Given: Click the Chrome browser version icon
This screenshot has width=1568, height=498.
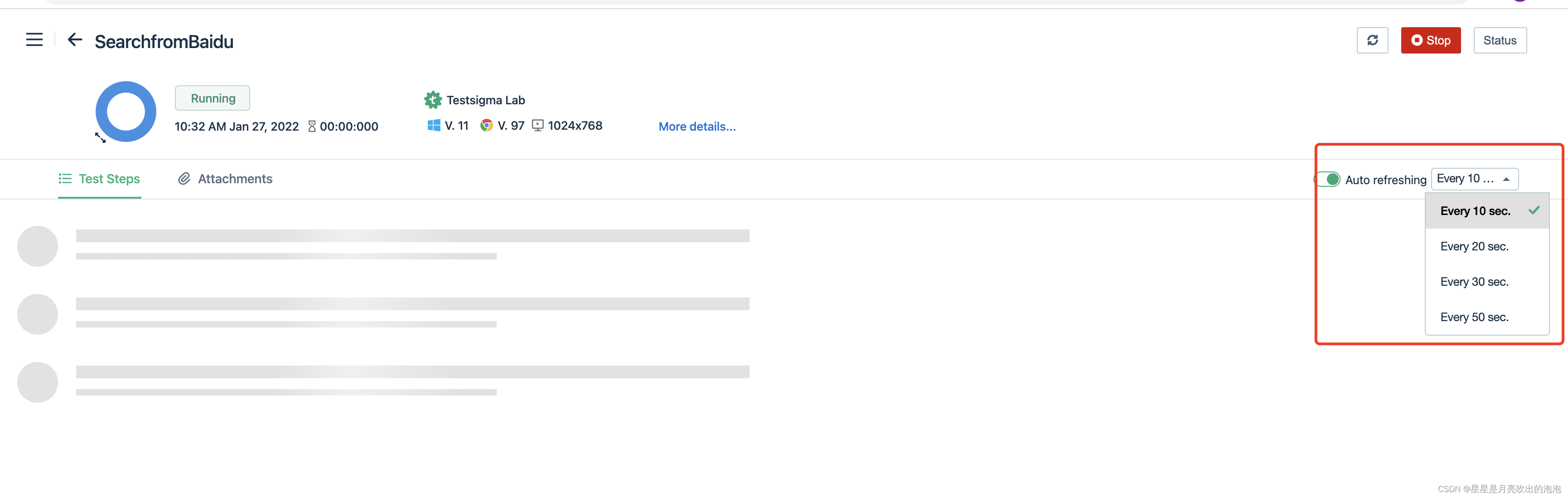Looking at the screenshot, I should (x=486, y=126).
